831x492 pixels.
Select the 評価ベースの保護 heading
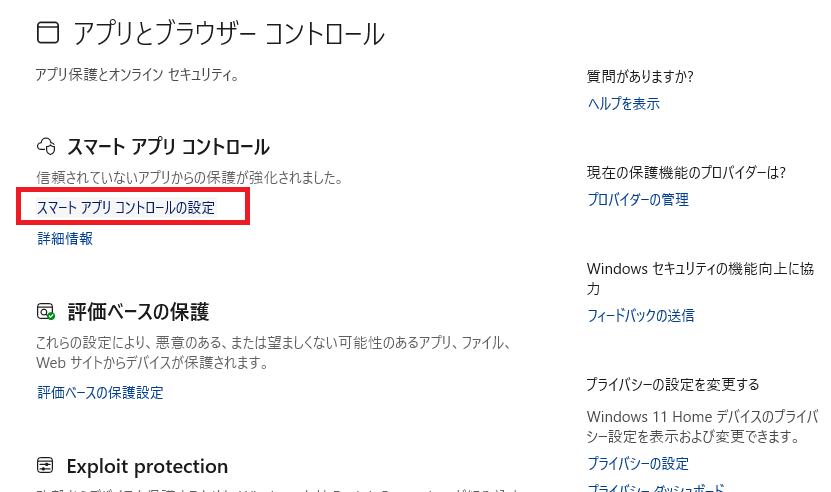(138, 311)
